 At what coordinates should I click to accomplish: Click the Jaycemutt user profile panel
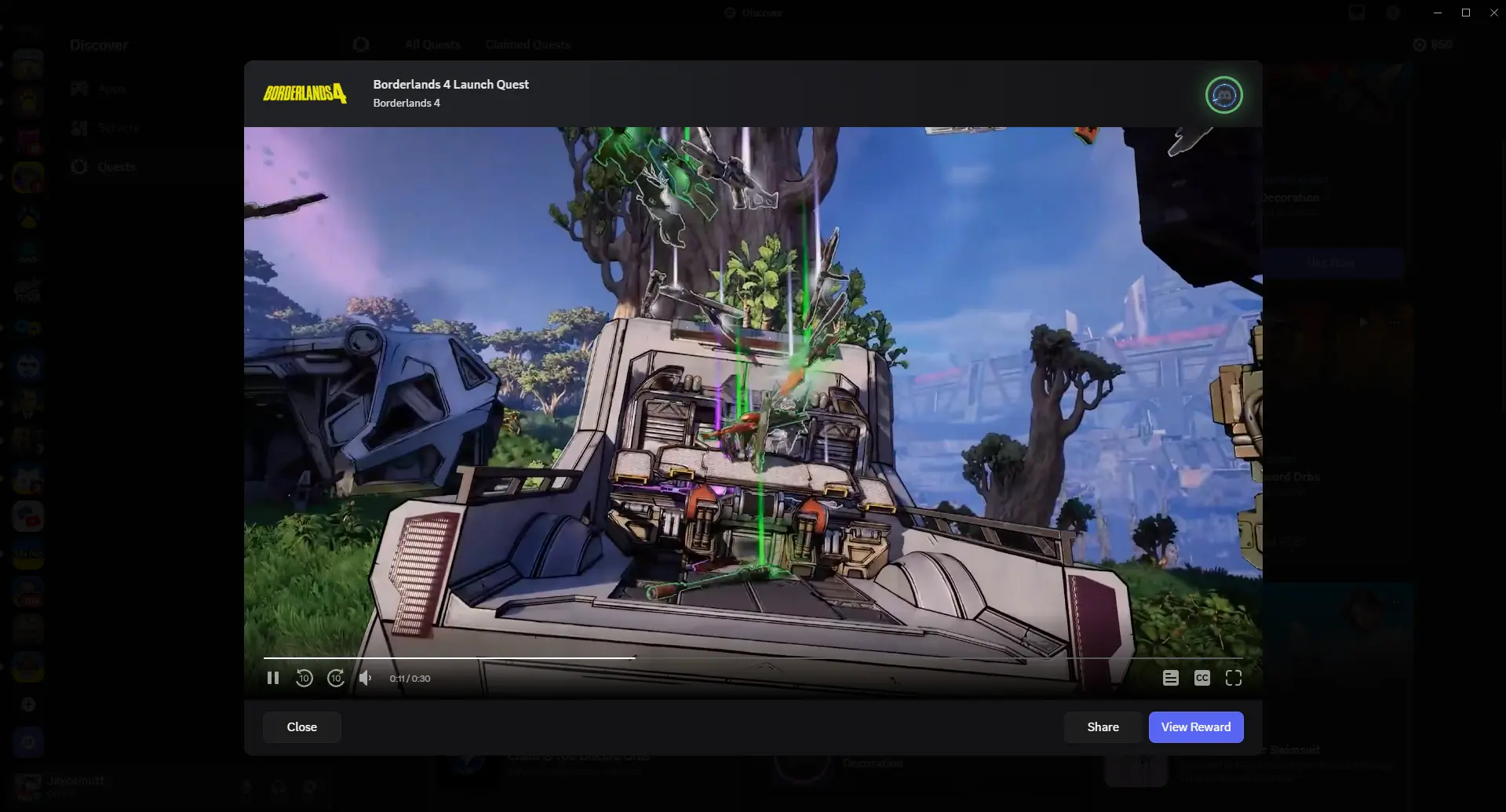[x=75, y=786]
